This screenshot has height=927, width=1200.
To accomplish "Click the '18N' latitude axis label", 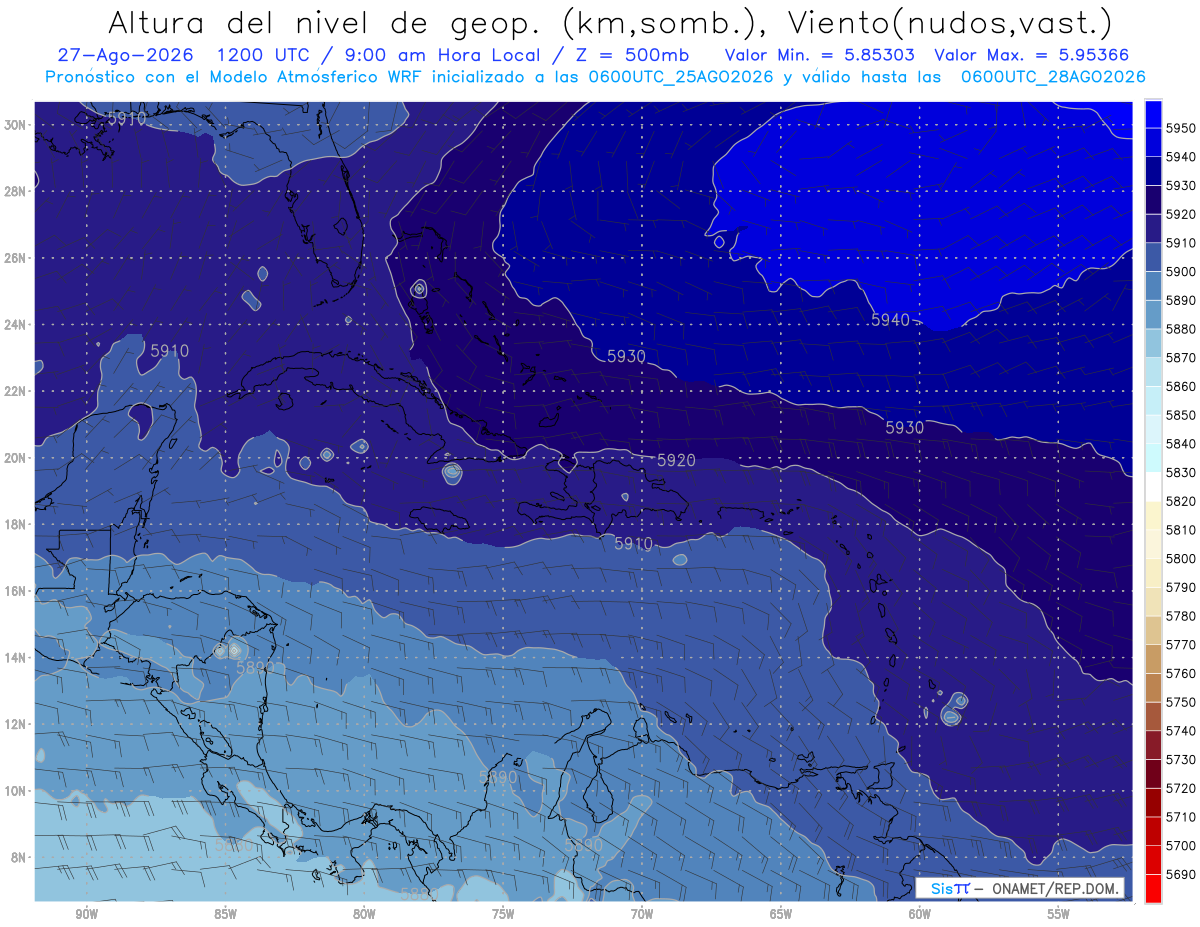I will (15, 525).
